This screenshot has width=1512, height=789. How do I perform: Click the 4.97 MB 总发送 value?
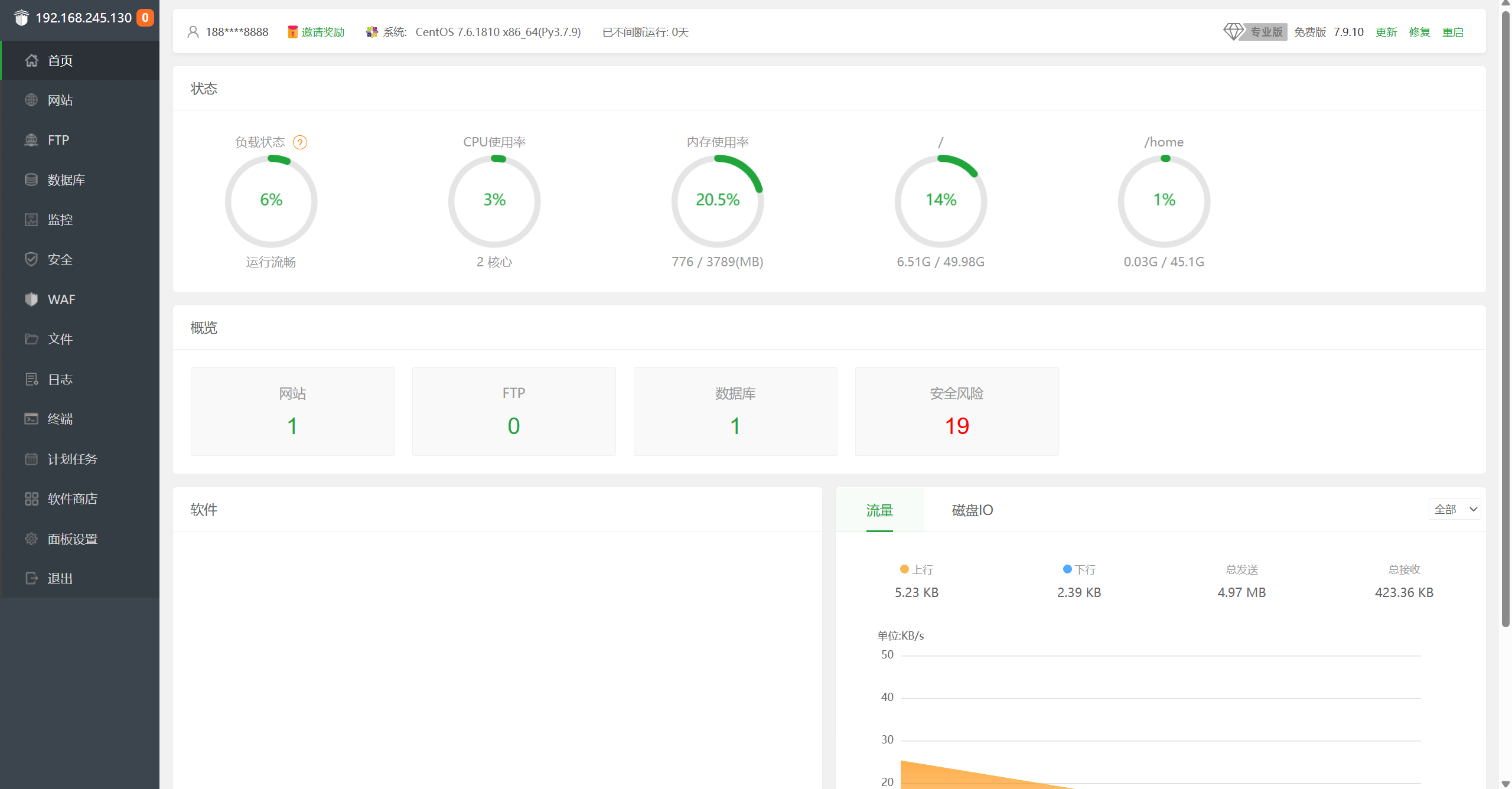pyautogui.click(x=1241, y=592)
